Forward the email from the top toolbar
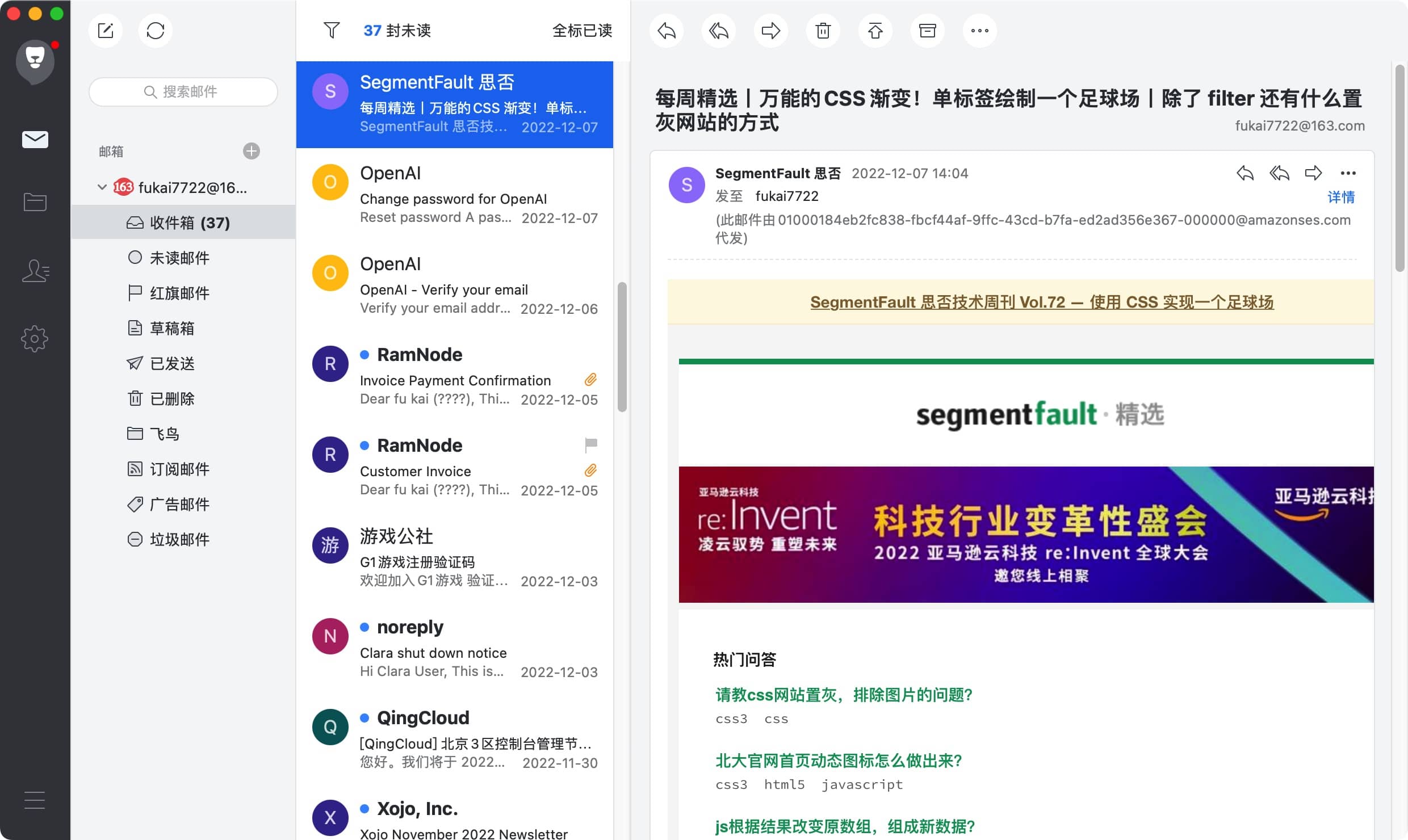The height and width of the screenshot is (840, 1408). click(x=771, y=30)
